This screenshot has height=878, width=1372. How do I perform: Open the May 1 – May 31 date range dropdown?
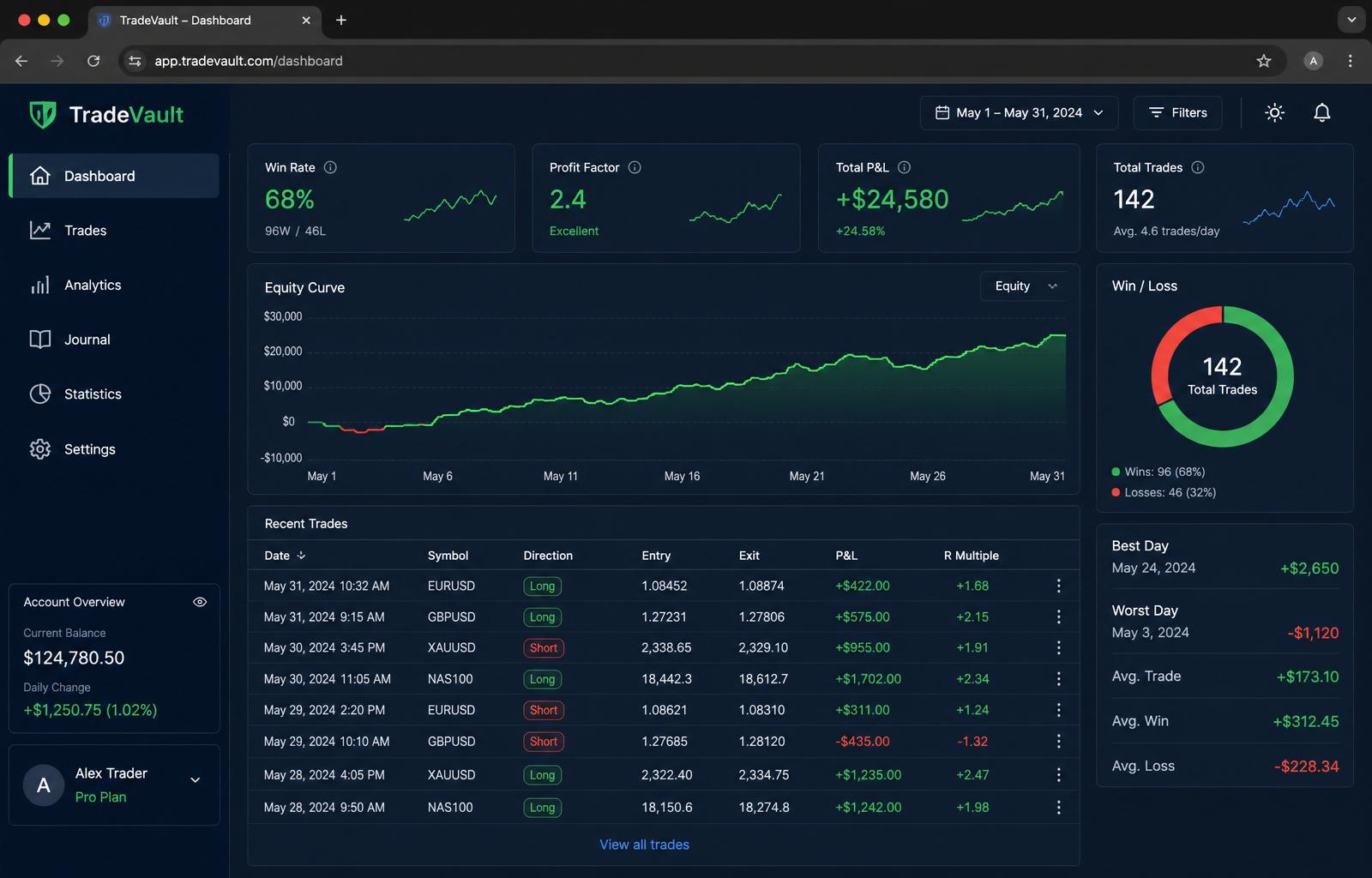[x=1019, y=112]
